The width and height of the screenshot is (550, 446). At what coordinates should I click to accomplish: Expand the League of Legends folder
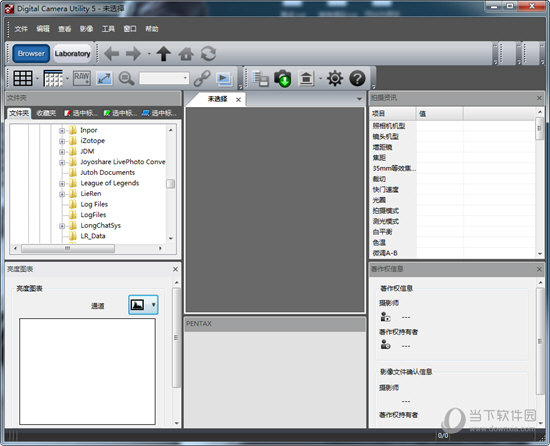[x=62, y=184]
